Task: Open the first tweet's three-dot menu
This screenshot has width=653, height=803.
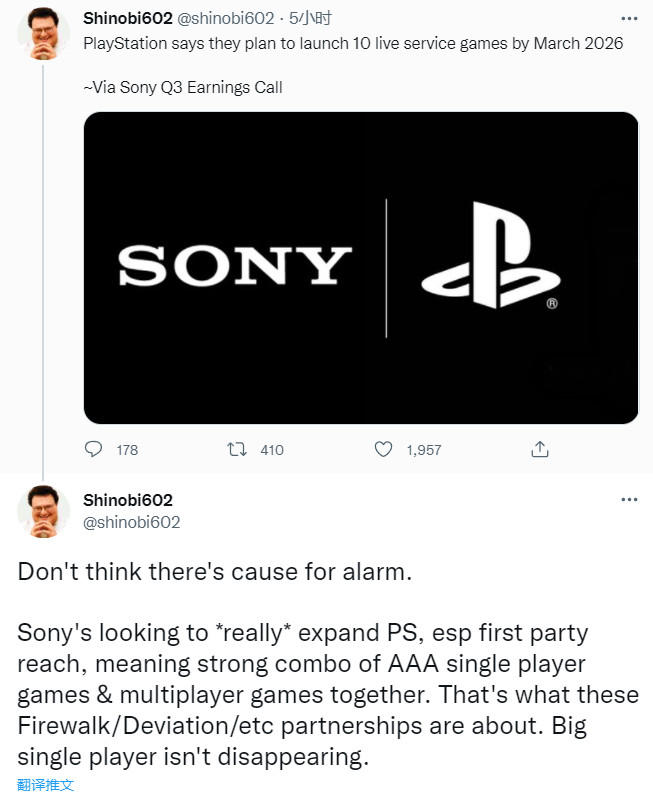Action: pyautogui.click(x=629, y=18)
